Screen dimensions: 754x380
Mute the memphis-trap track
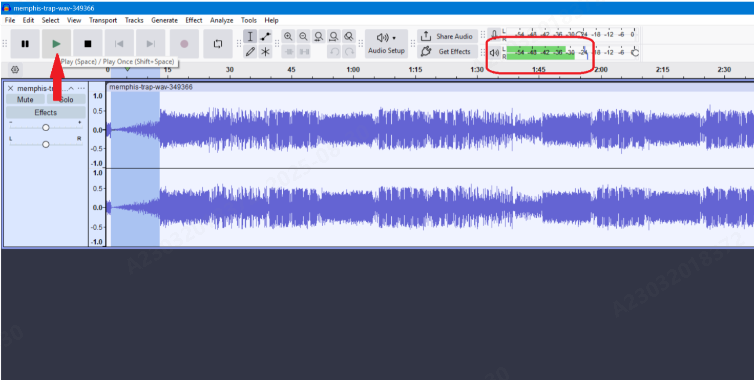point(25,100)
